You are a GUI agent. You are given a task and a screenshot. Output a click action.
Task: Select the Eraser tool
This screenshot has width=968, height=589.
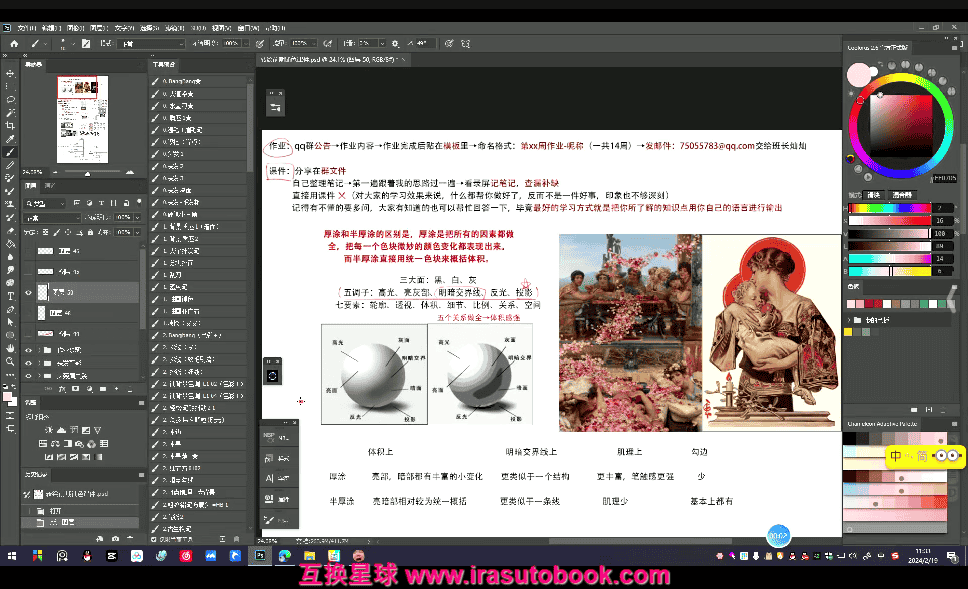click(10, 230)
